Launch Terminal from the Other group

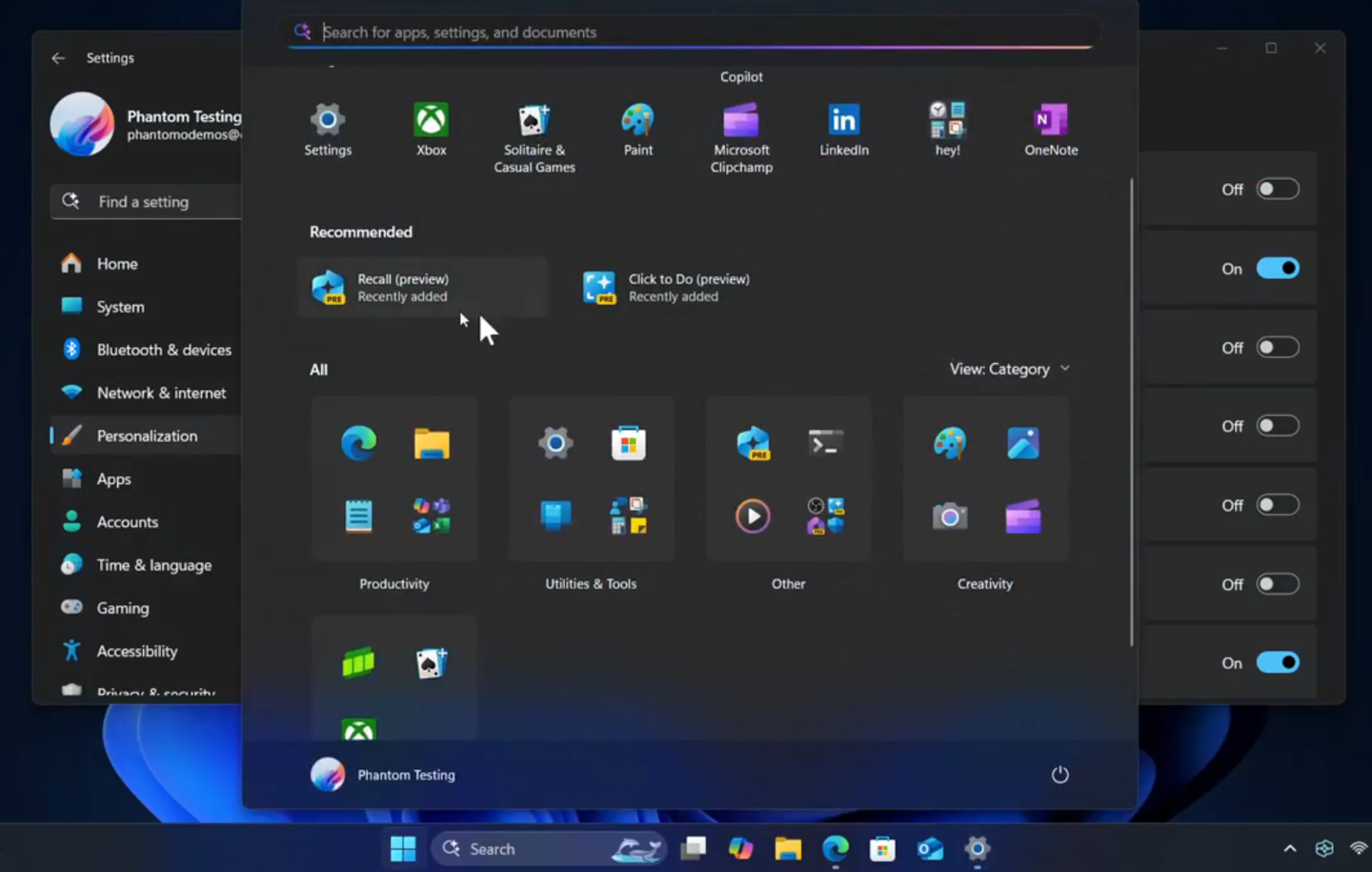pyautogui.click(x=825, y=443)
